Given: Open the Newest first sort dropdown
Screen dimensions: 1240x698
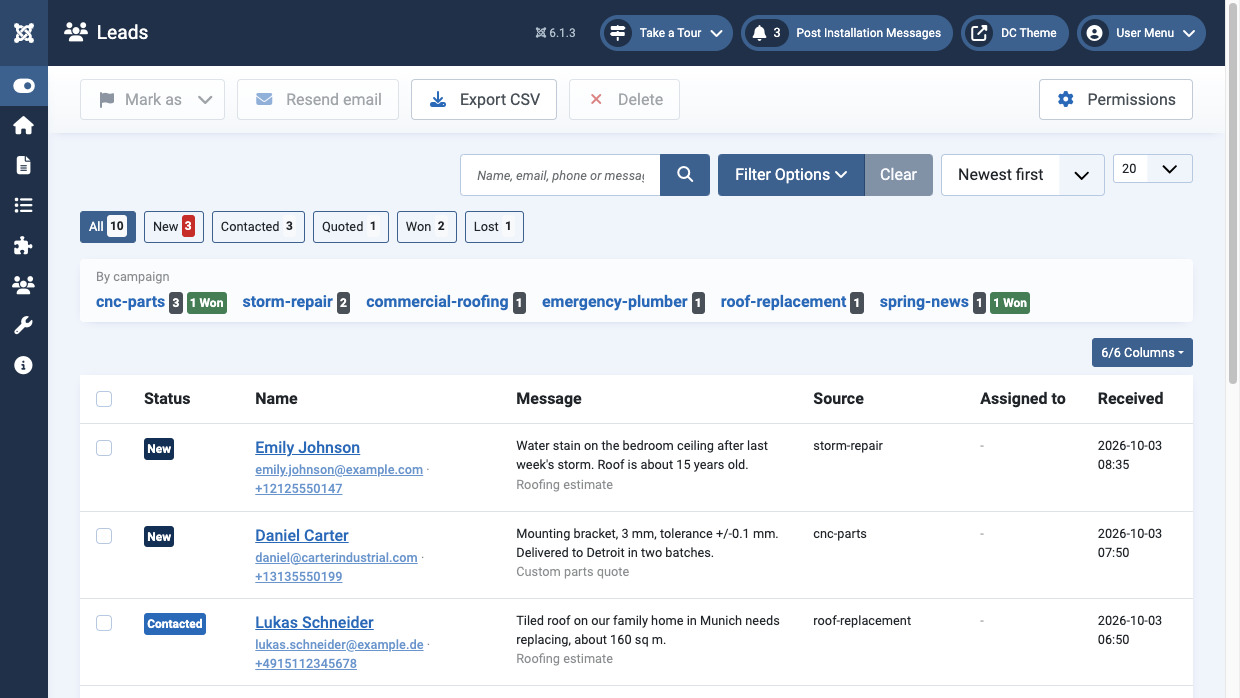Looking at the screenshot, I should pyautogui.click(x=1023, y=175).
